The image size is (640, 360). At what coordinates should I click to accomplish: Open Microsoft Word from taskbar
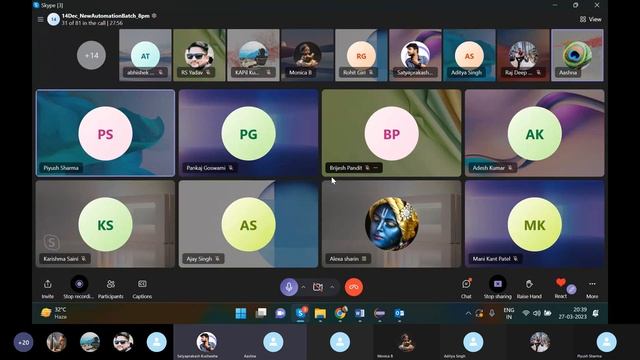tap(360, 313)
